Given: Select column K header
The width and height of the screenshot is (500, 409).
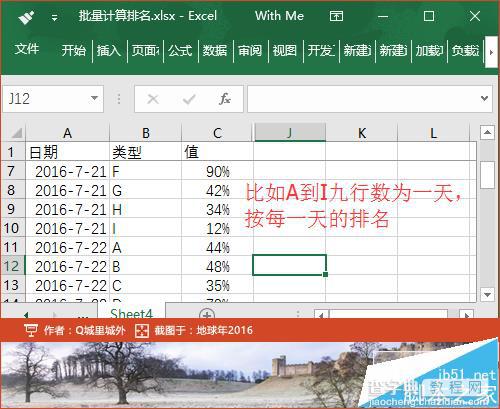Looking at the screenshot, I should (362, 133).
